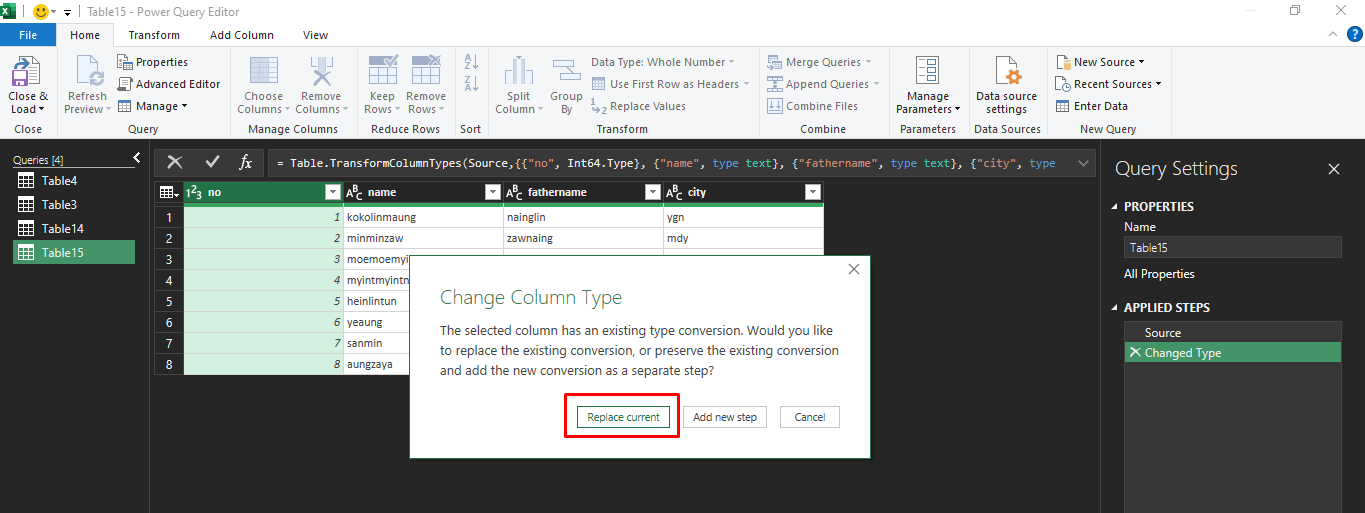
Task: Click Cancel in the Change Column Type dialog
Action: click(x=810, y=417)
